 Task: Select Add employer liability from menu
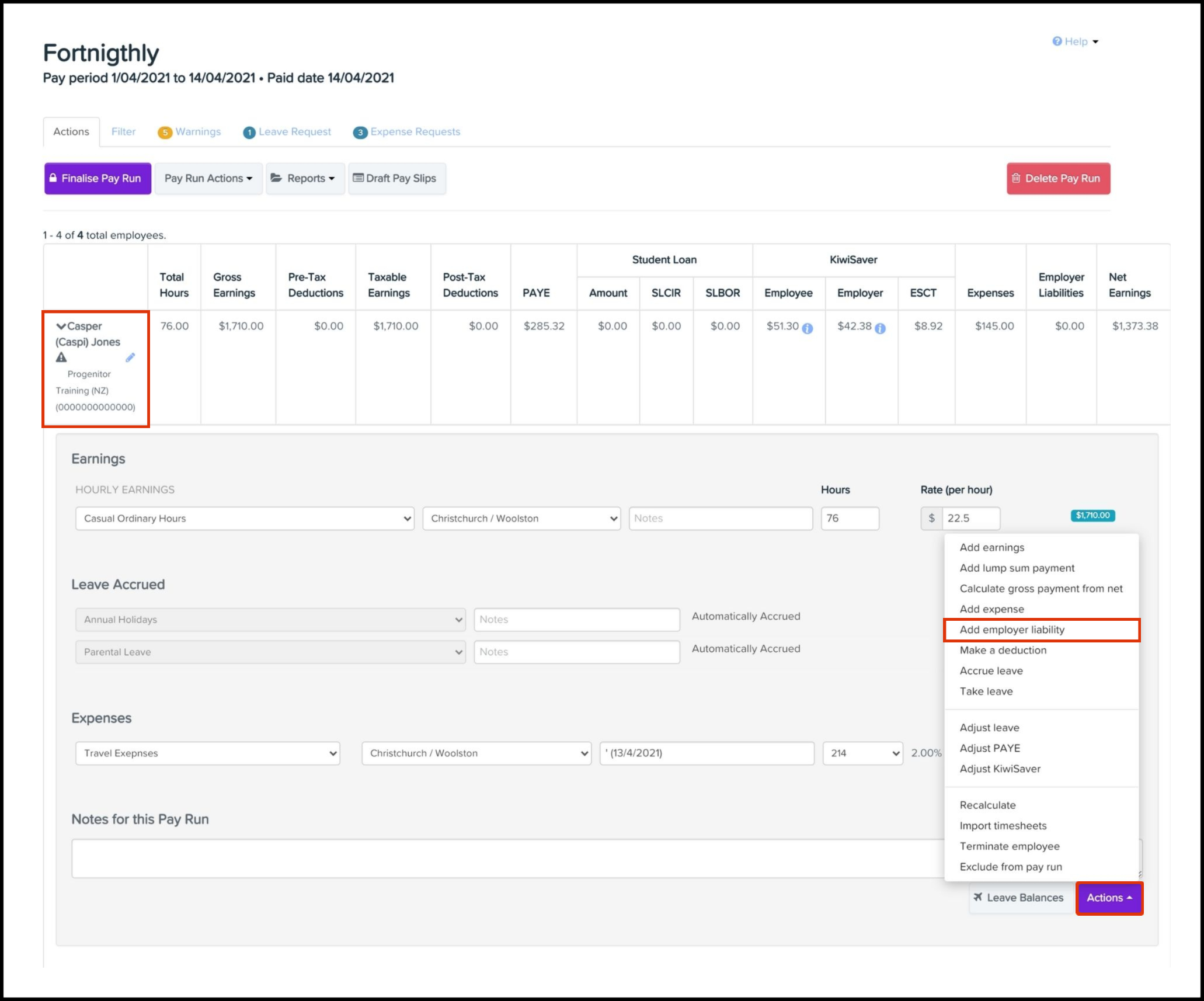(1012, 630)
